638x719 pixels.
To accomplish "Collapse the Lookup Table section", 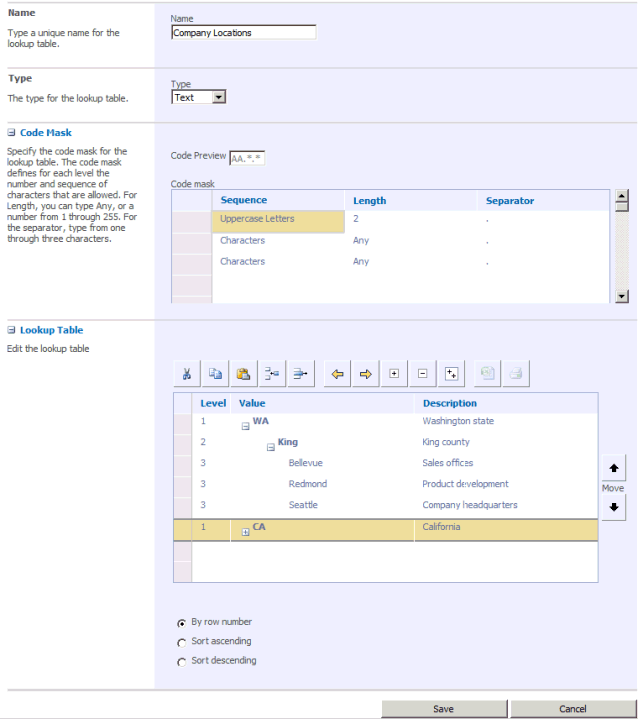I will 11,330.
